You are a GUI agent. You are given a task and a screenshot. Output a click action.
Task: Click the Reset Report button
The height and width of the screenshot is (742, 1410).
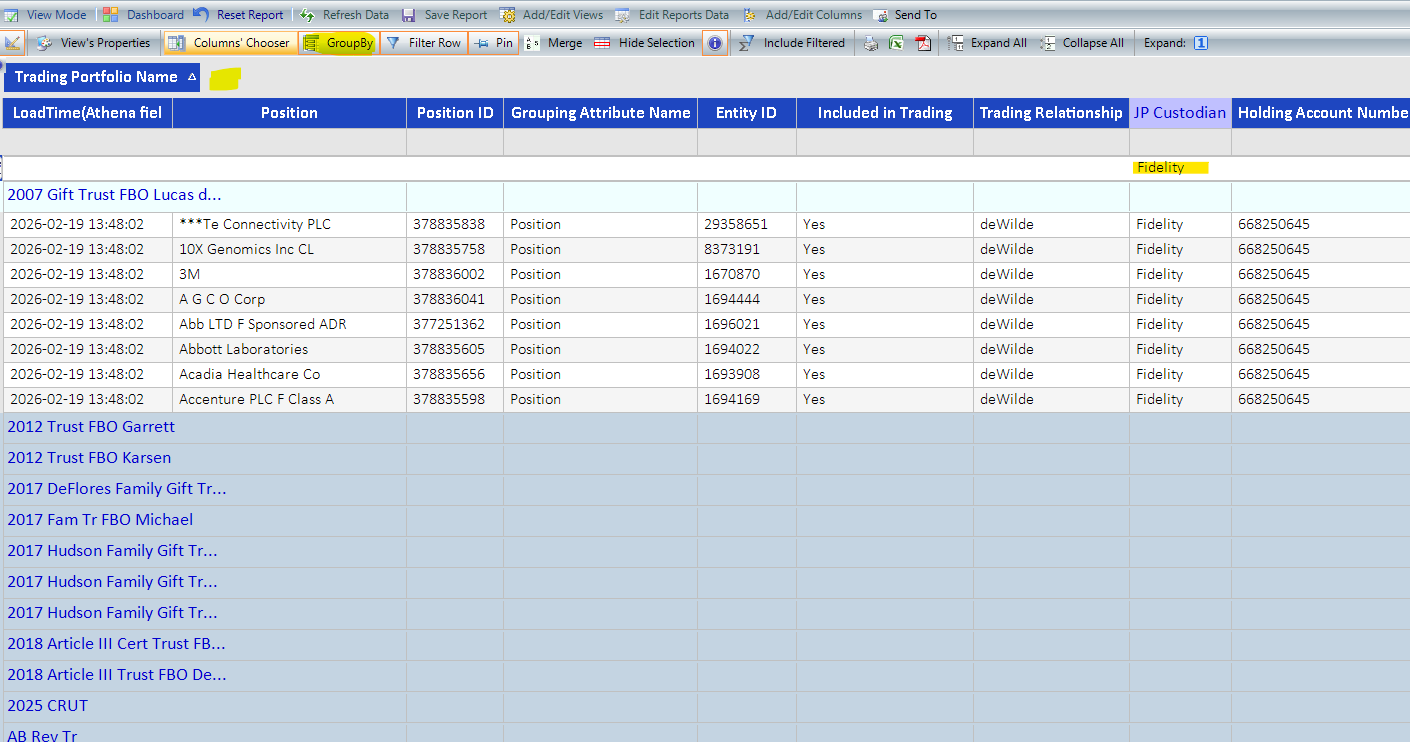[x=249, y=14]
